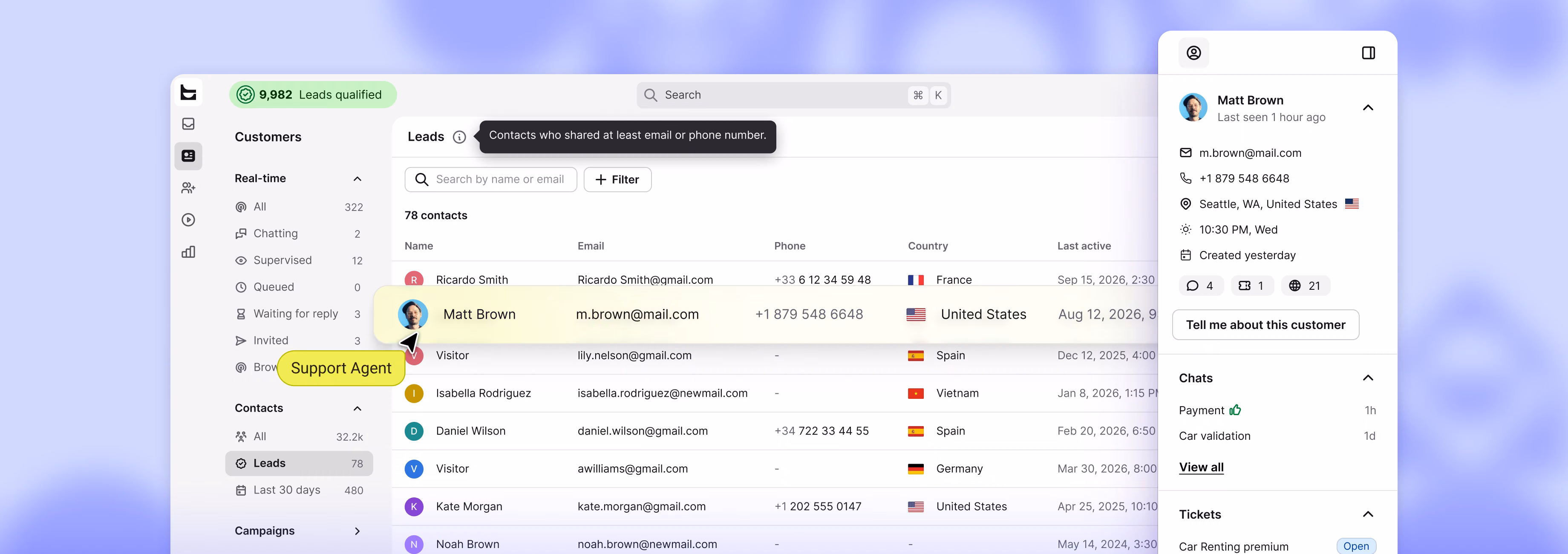Click the I avatar for Isabella Rodriguez
1568x554 pixels.
414,393
